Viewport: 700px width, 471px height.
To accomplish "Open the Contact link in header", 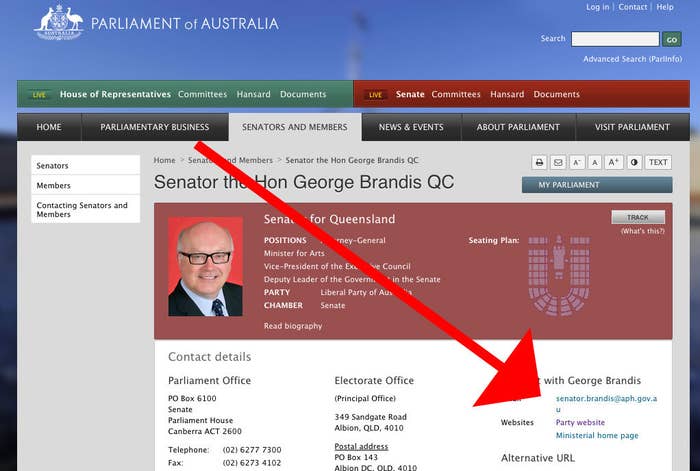I will pos(633,7).
